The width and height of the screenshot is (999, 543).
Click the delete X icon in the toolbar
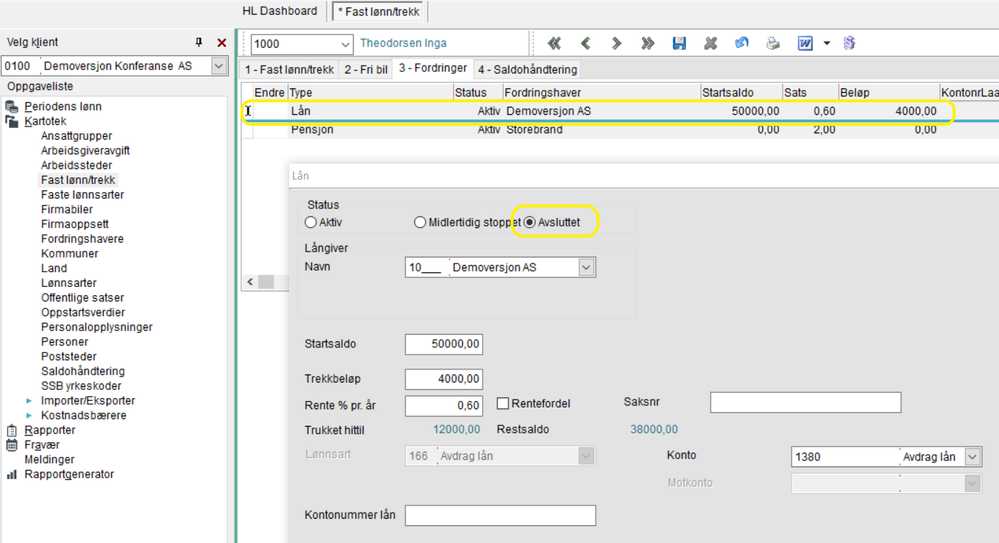pos(711,44)
